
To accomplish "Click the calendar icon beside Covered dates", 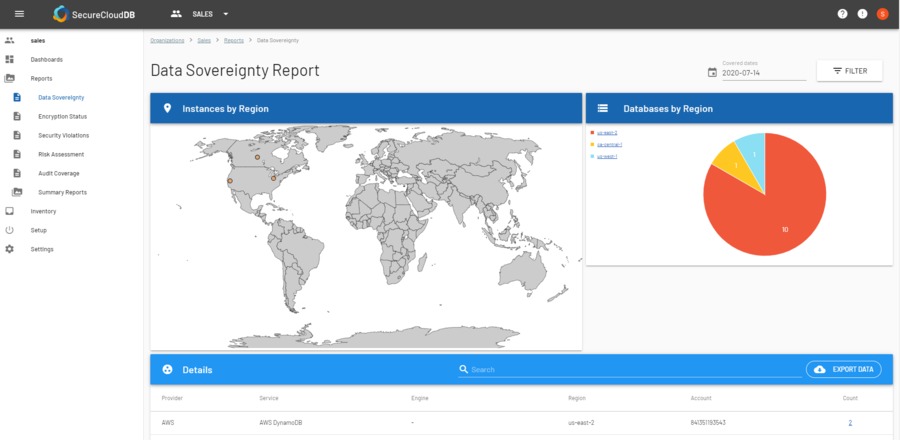I will [x=712, y=72].
